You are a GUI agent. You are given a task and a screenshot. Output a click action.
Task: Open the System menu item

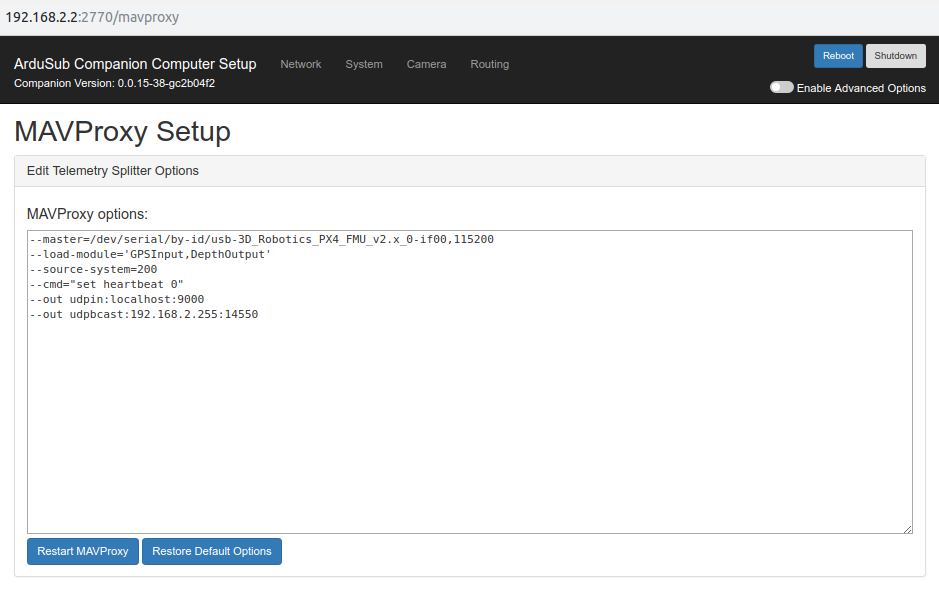pyautogui.click(x=364, y=64)
